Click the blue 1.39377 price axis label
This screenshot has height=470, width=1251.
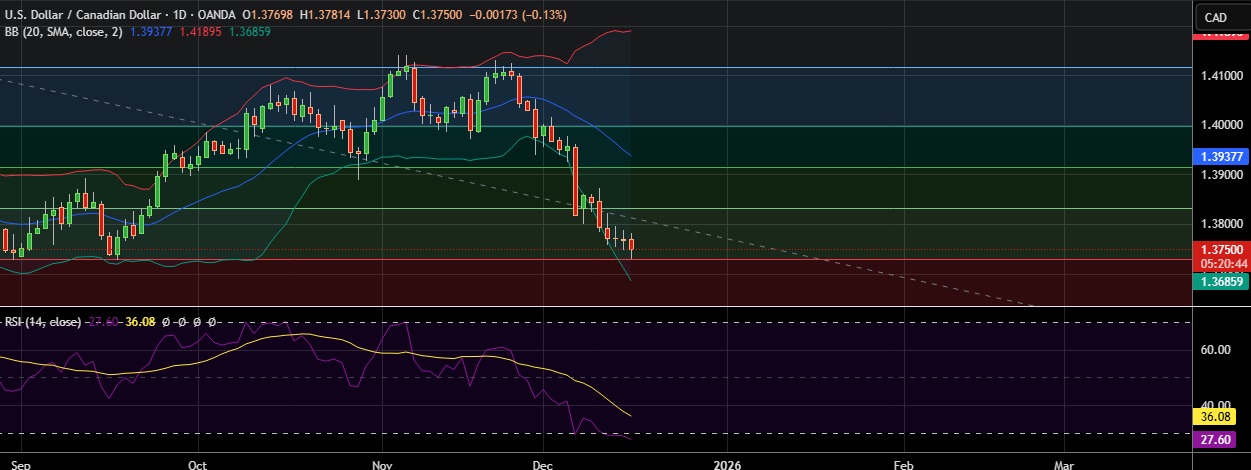[1222, 157]
